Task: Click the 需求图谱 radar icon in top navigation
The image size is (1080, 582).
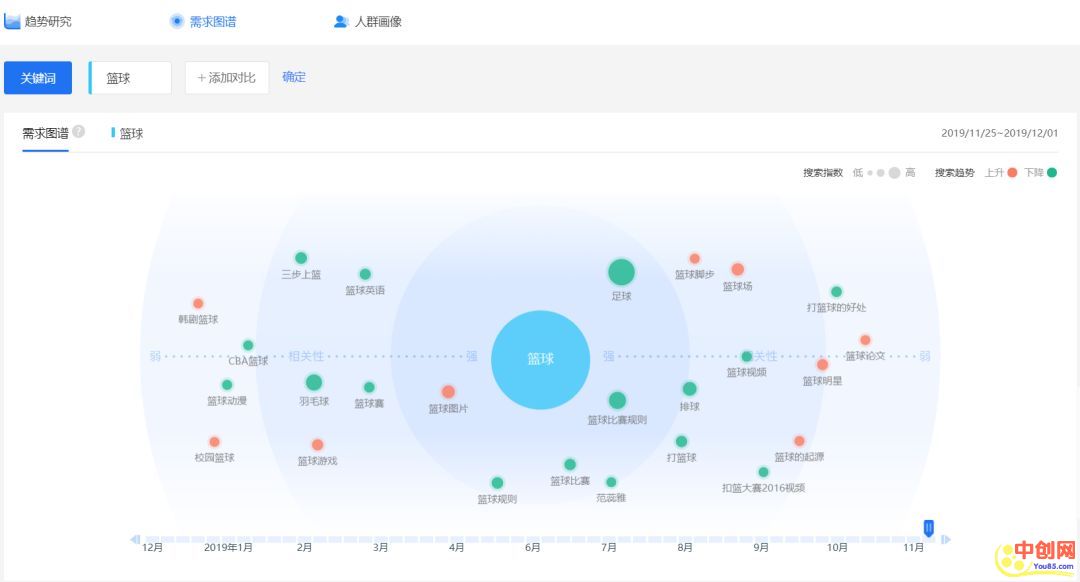Action: click(x=177, y=21)
